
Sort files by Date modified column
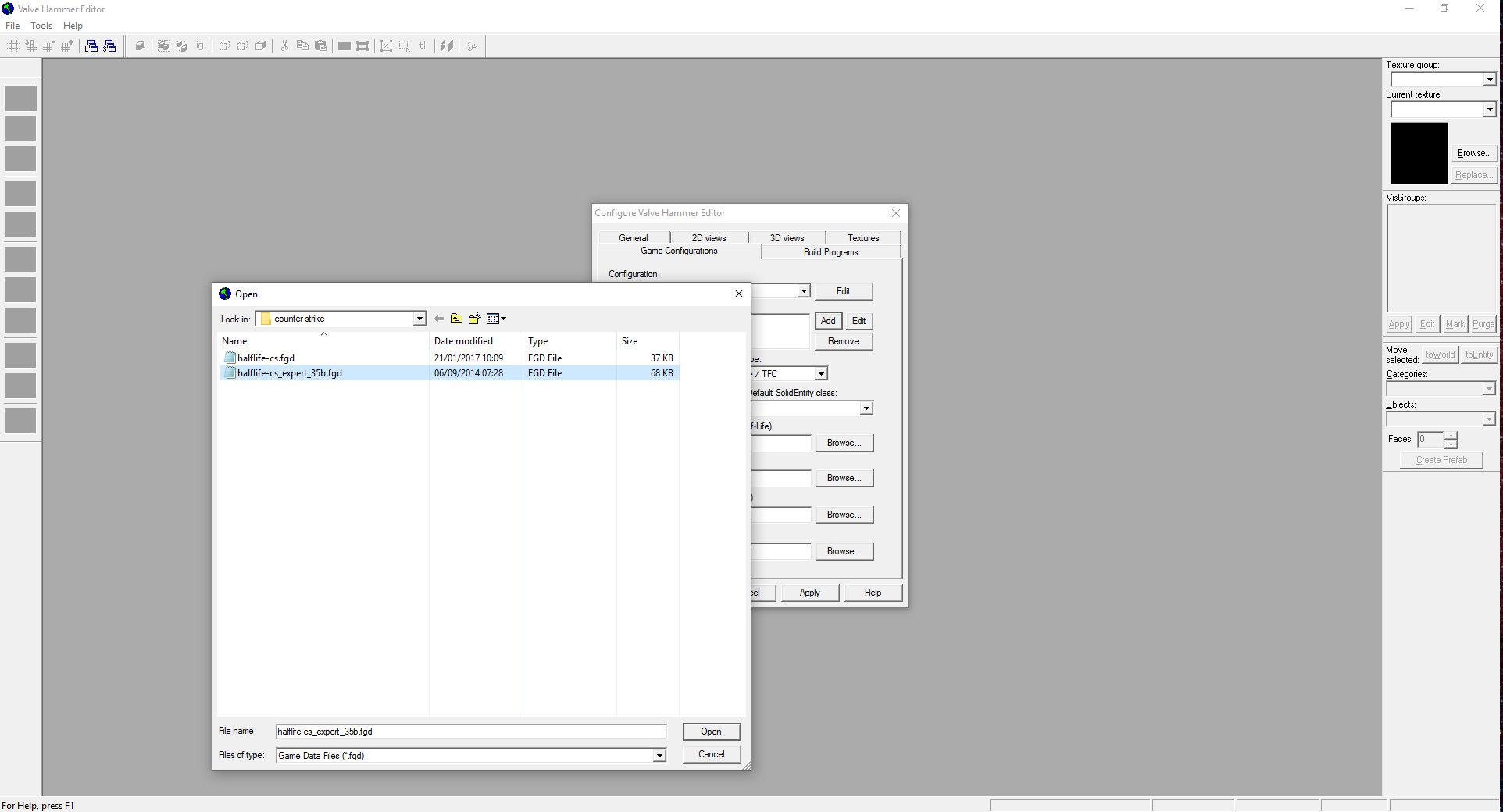pyautogui.click(x=476, y=341)
